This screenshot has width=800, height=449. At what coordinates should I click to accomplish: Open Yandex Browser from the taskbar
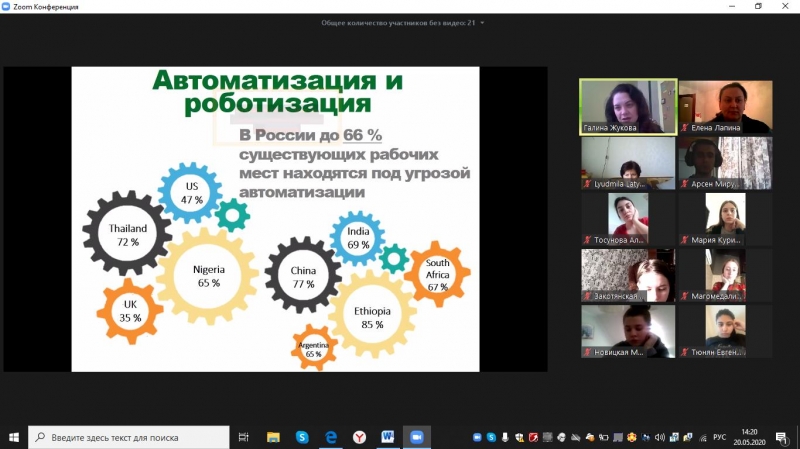click(x=359, y=437)
